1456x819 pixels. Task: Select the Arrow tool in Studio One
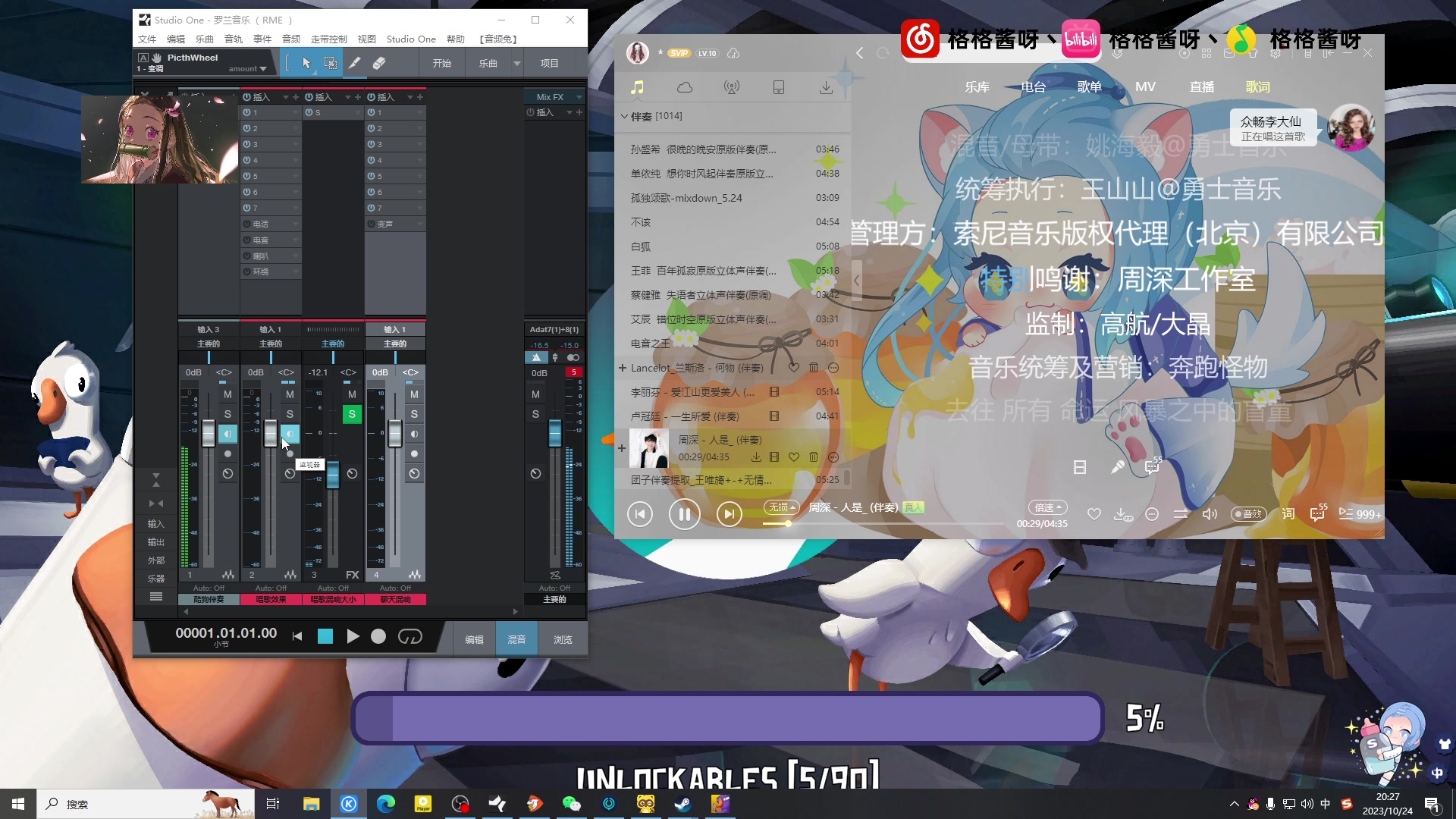coord(306,64)
